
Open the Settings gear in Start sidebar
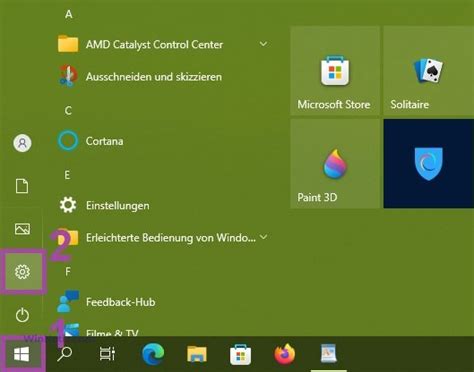22,272
